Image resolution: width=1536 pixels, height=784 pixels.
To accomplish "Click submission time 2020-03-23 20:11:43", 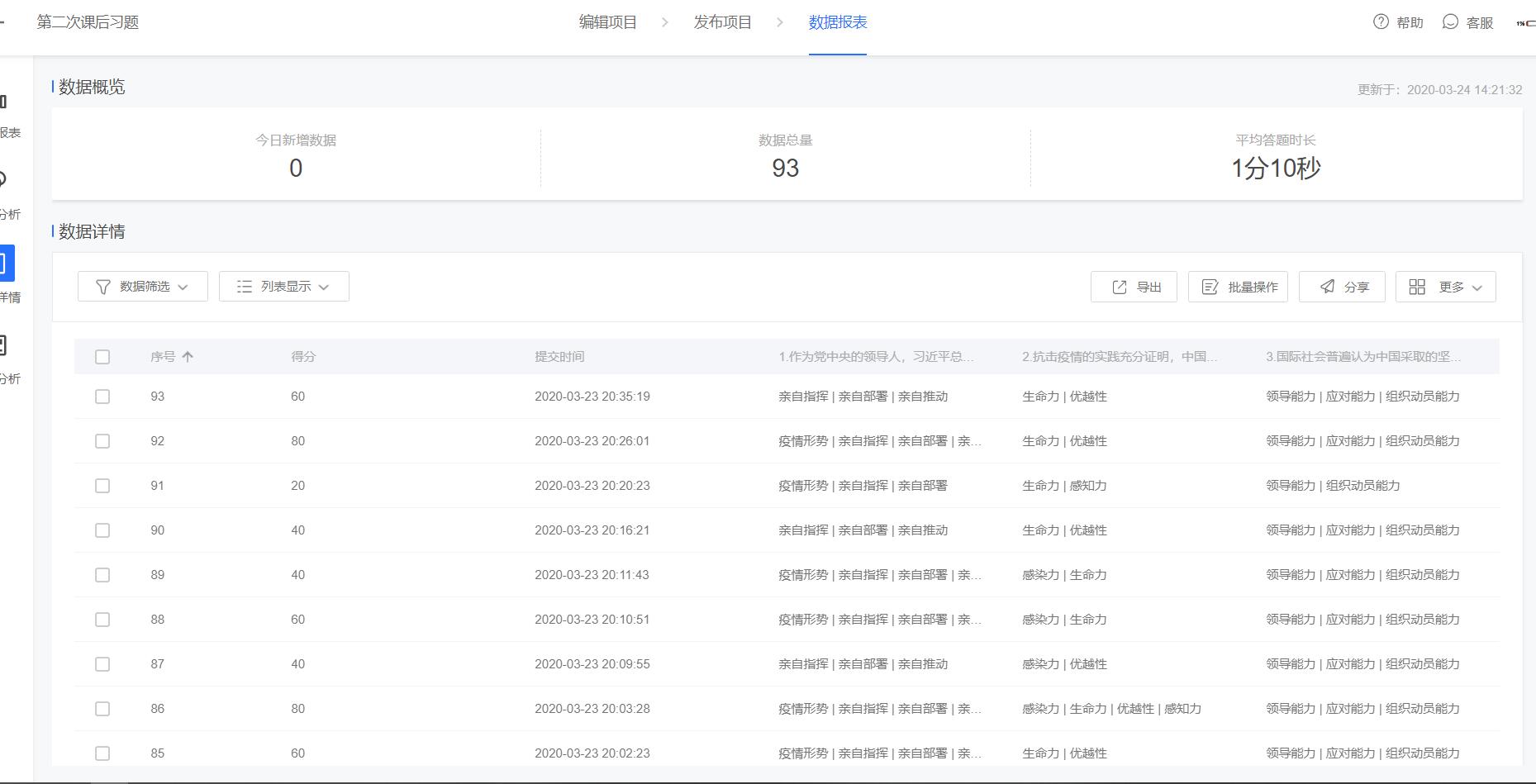I will (x=592, y=575).
